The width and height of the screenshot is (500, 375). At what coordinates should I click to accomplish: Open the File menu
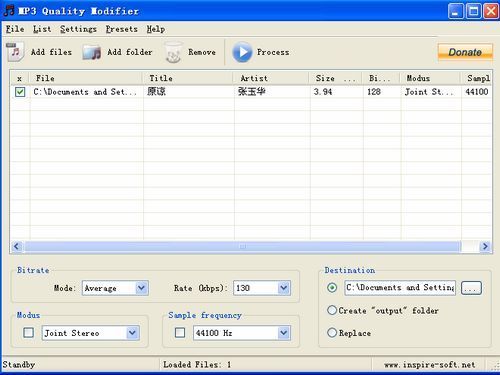point(15,29)
